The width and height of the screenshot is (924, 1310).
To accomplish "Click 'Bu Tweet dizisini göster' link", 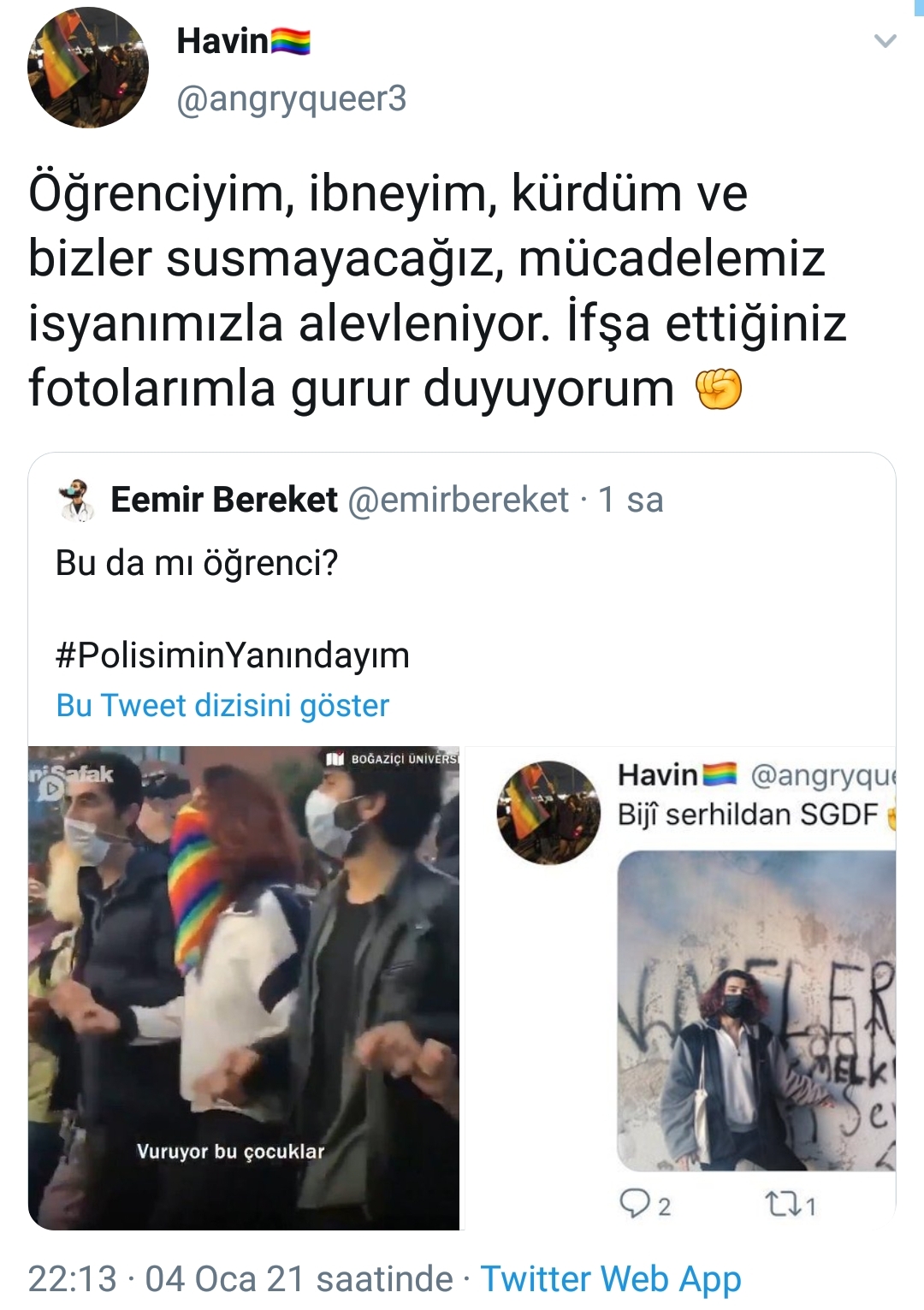I will point(222,705).
